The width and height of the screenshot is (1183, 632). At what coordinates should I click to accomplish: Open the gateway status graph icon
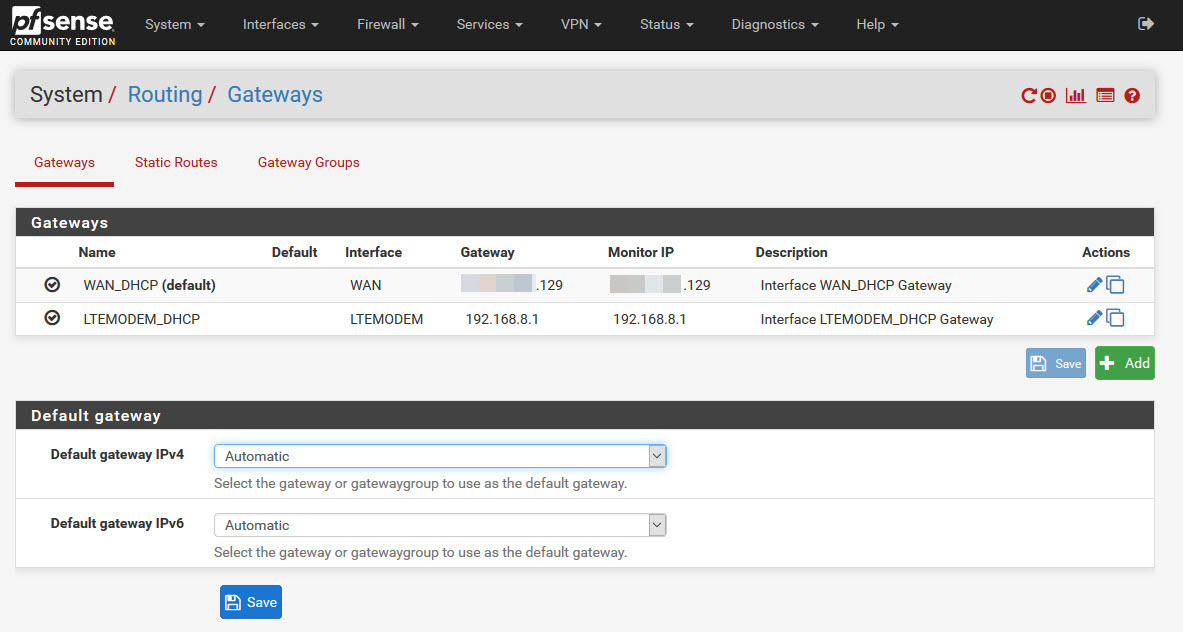[1076, 96]
